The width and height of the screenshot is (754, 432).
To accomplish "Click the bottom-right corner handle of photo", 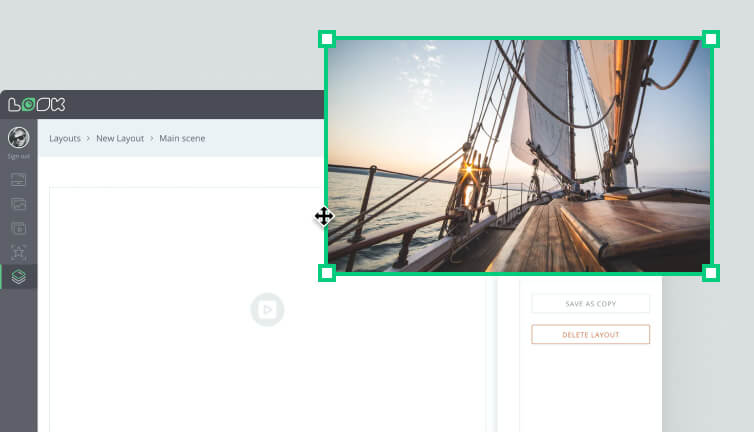I will click(711, 273).
